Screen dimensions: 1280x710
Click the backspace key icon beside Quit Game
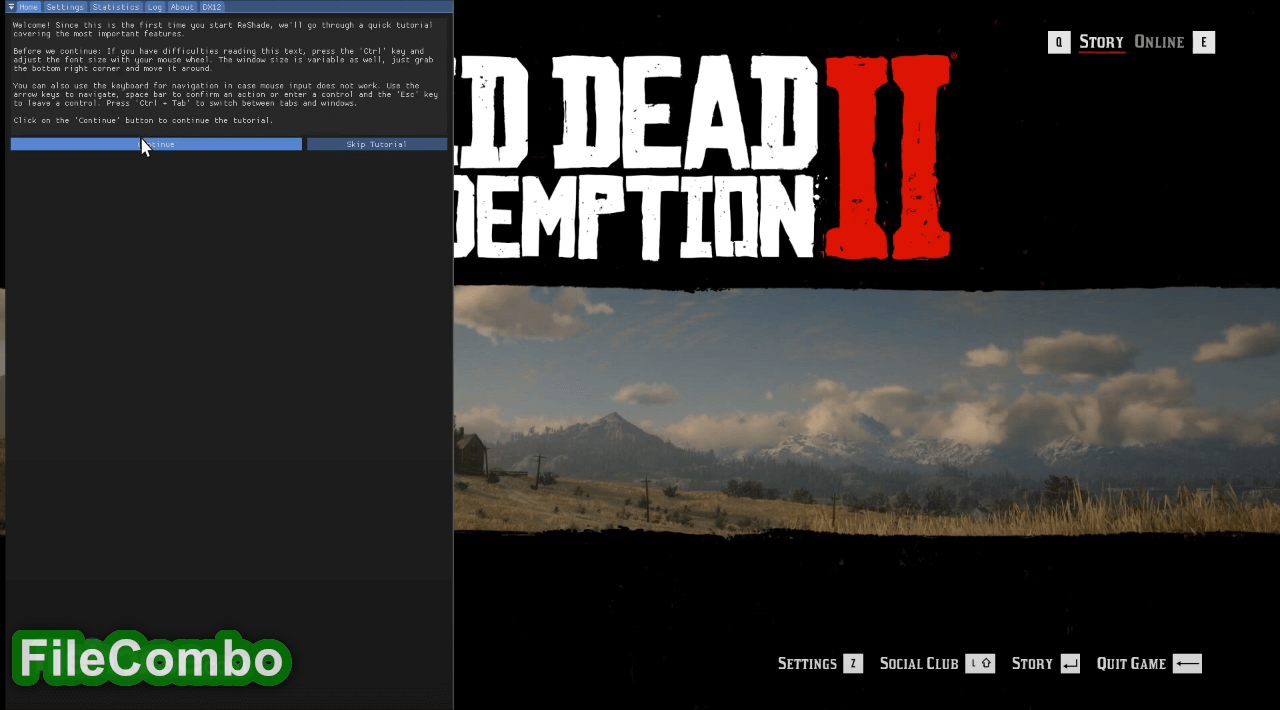(1187, 664)
